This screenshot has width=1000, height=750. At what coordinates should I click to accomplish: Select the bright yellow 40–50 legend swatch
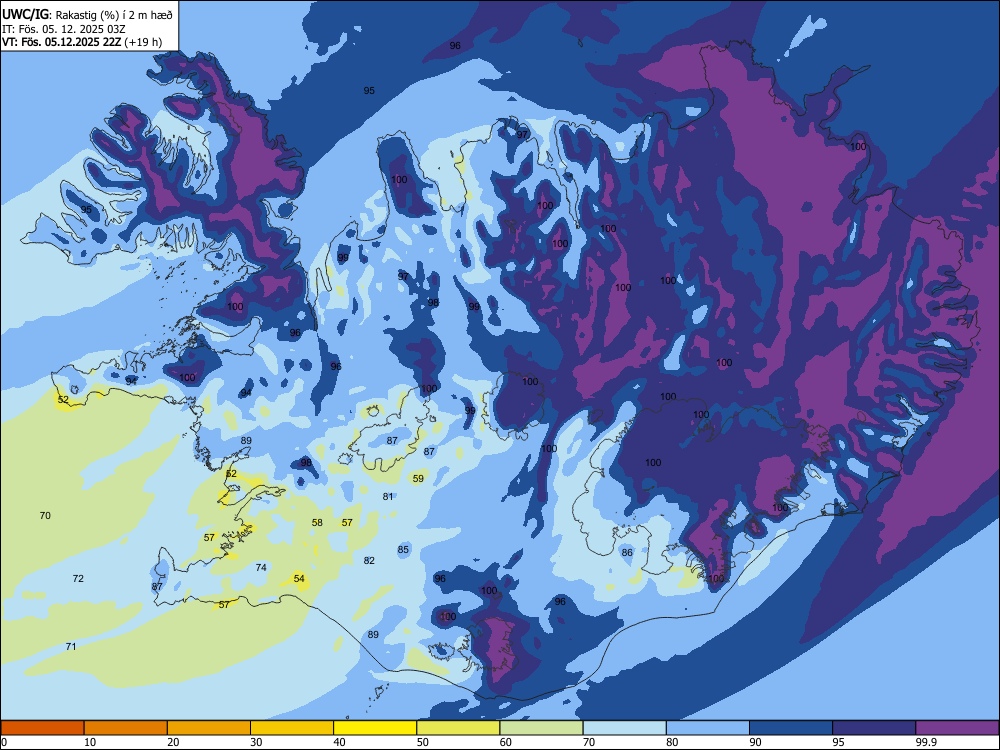click(x=375, y=728)
